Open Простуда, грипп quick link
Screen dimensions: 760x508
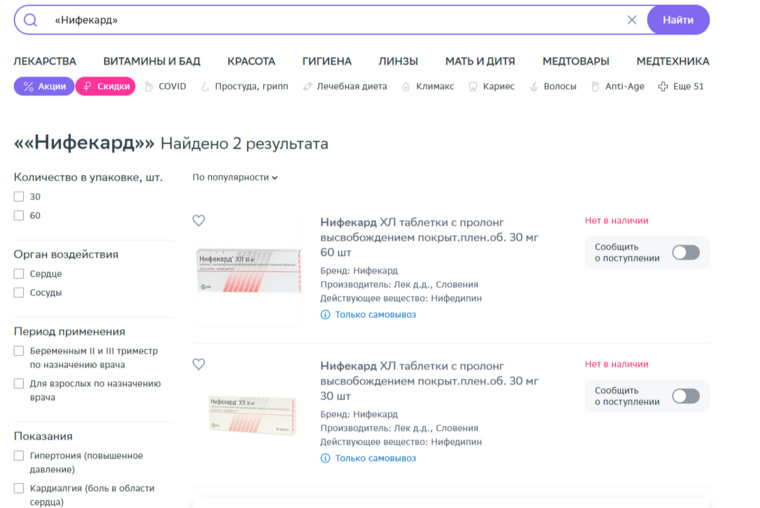point(245,86)
